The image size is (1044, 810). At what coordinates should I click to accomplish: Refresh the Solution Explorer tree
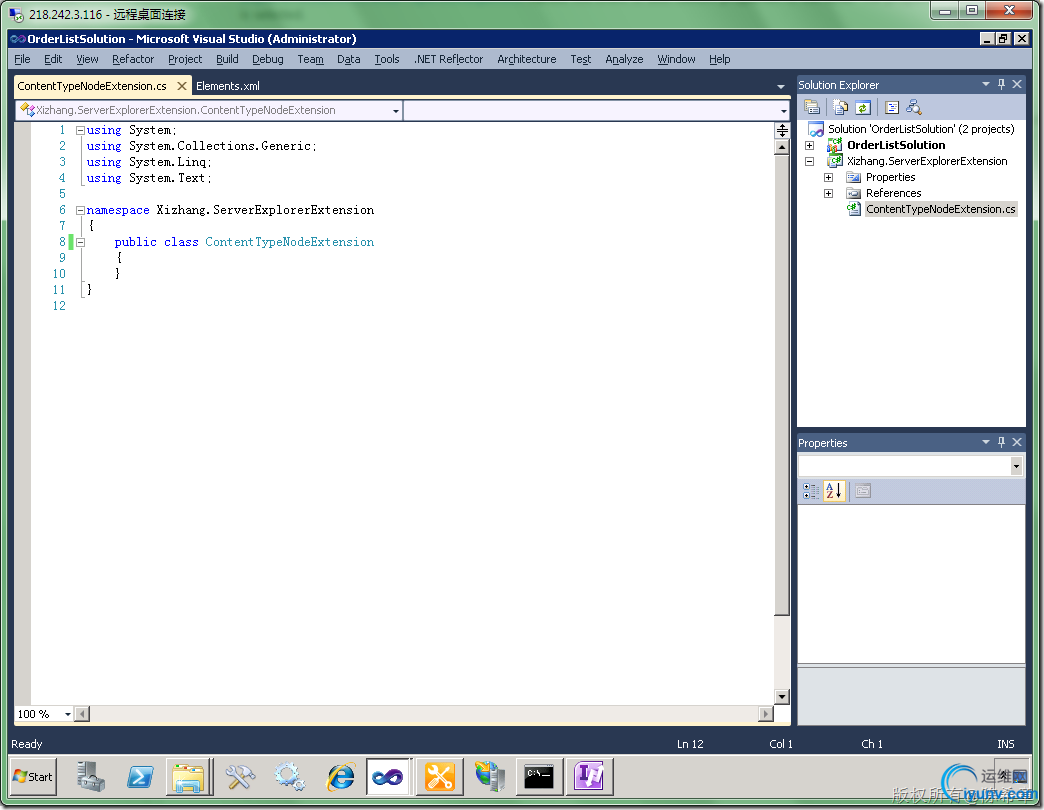pos(862,108)
